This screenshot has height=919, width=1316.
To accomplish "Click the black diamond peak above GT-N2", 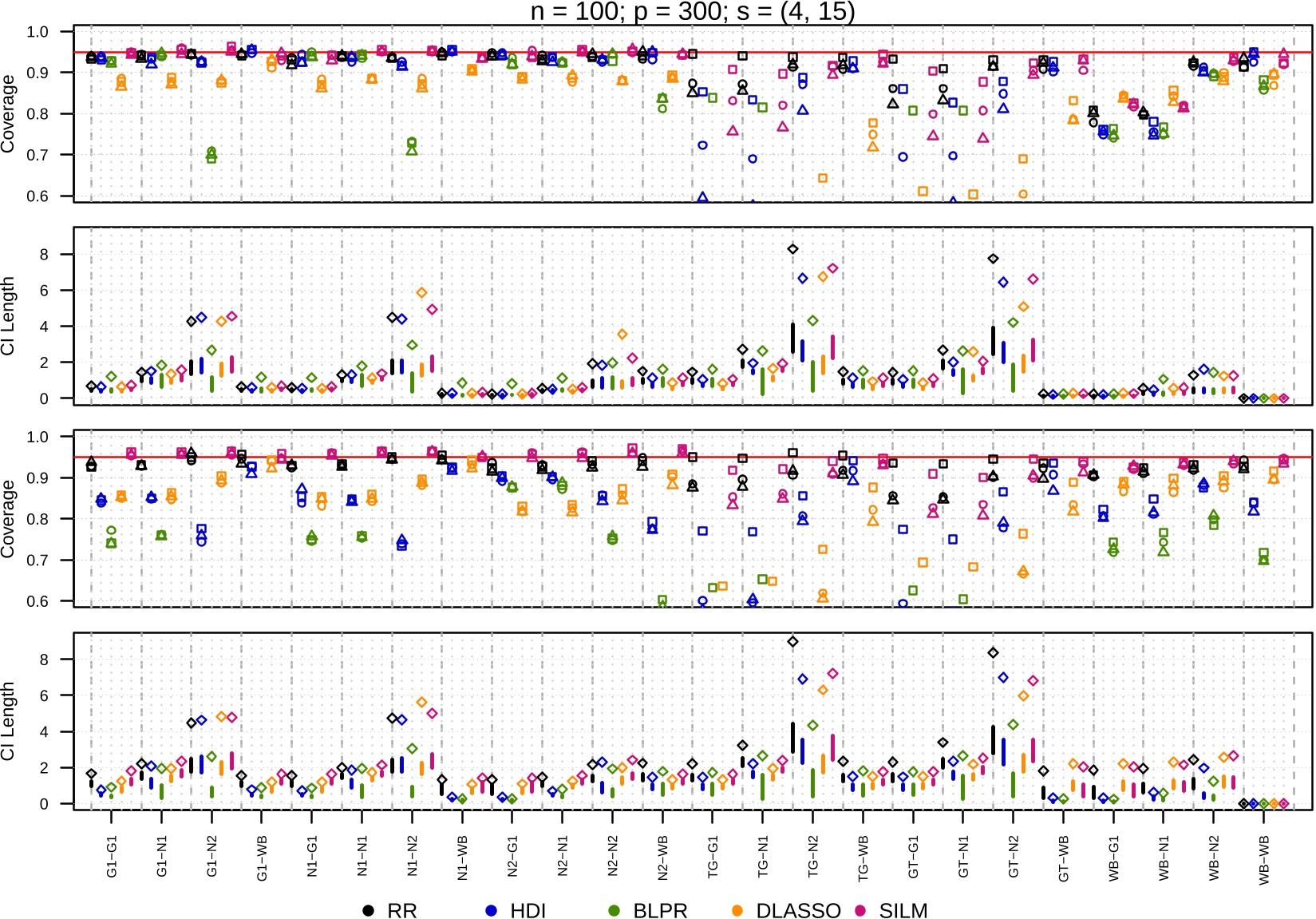I will pyautogui.click(x=994, y=259).
